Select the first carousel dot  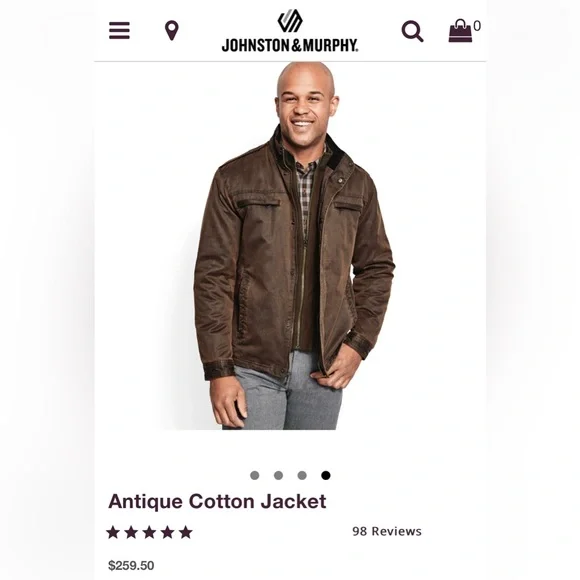point(254,475)
